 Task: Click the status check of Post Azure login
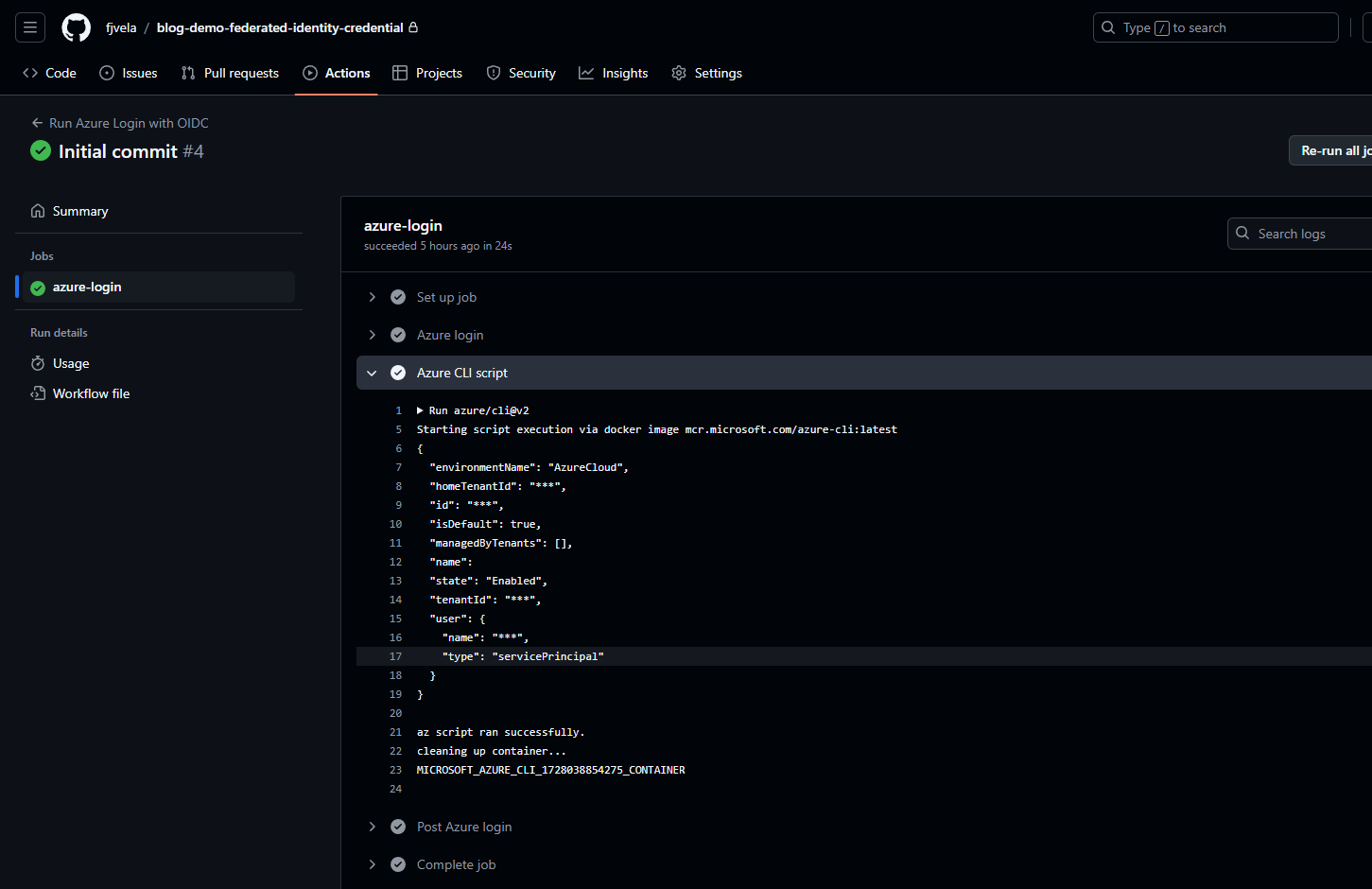pos(398,827)
